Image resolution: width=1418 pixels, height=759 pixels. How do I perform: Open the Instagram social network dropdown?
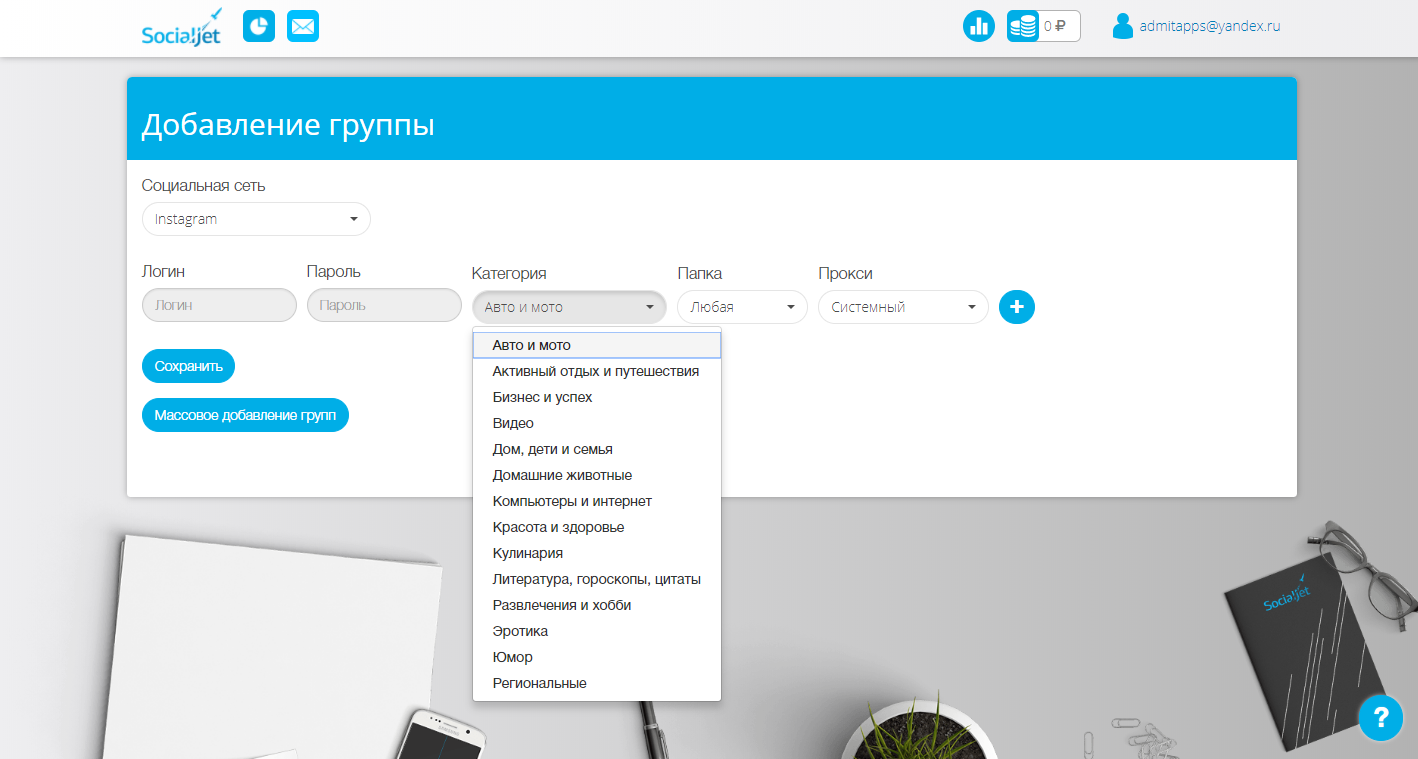[x=255, y=218]
